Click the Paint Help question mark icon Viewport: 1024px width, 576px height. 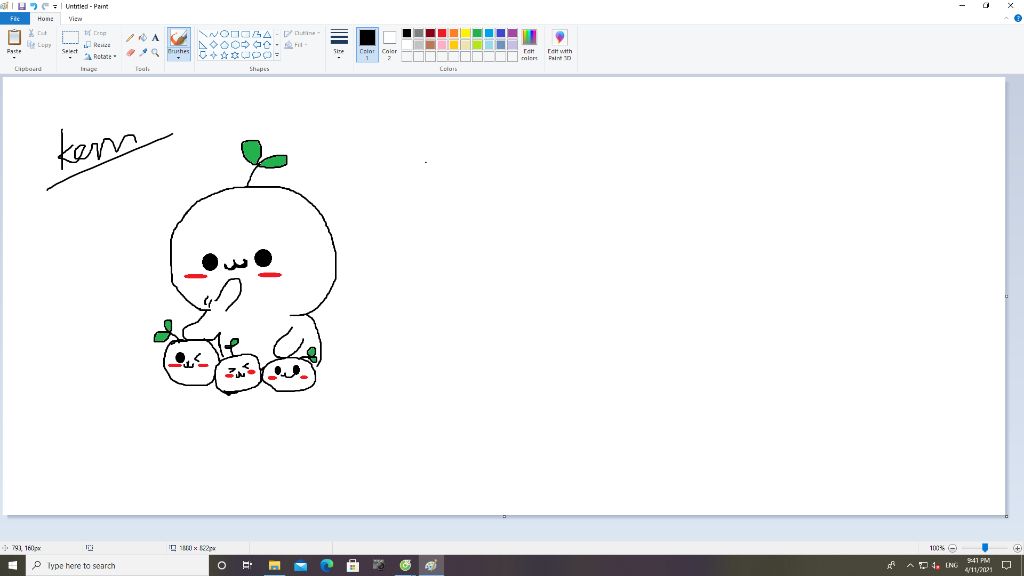(1017, 18)
